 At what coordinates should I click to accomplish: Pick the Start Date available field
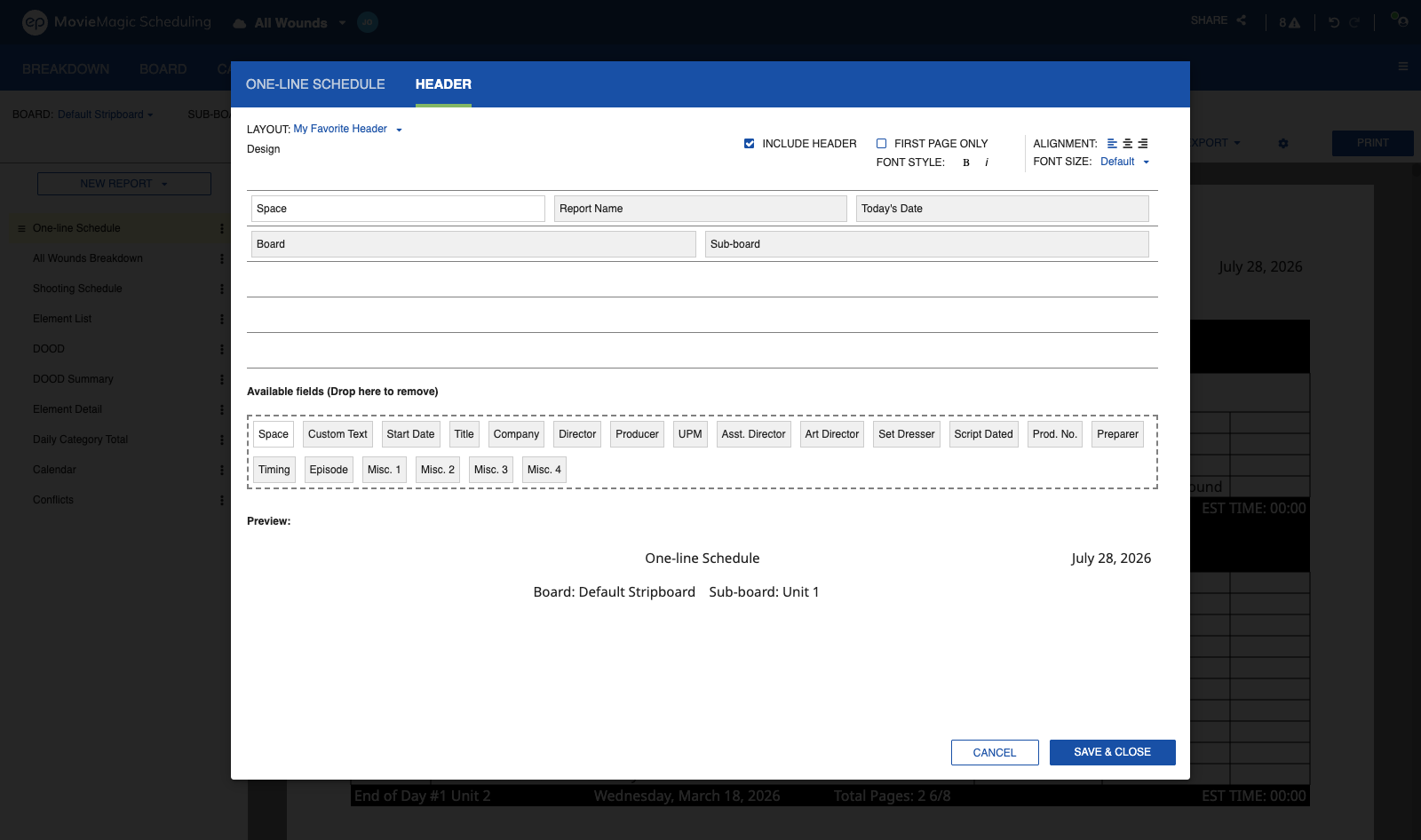(x=411, y=434)
